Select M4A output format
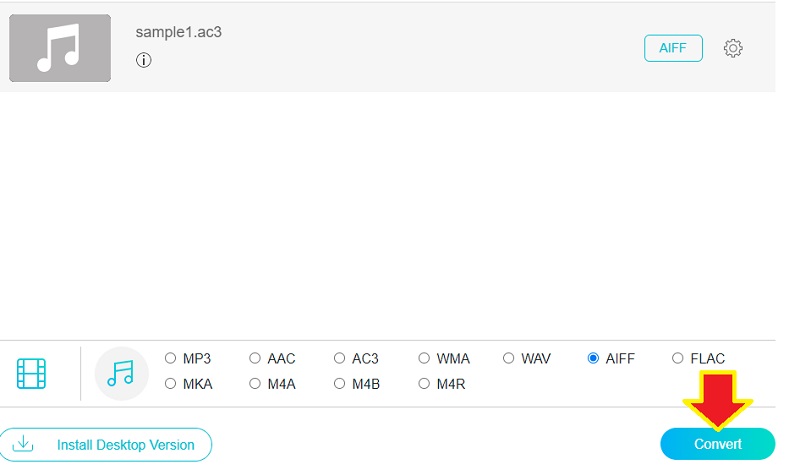This screenshot has height=470, width=800. (x=255, y=383)
